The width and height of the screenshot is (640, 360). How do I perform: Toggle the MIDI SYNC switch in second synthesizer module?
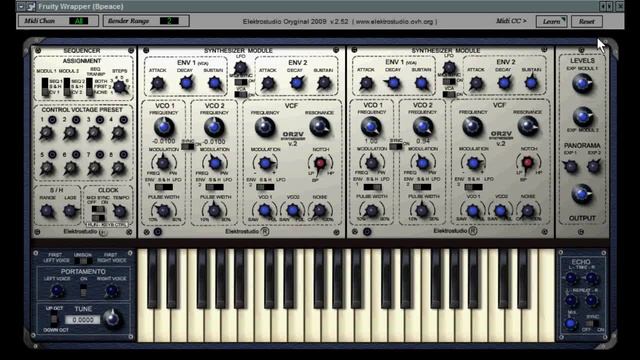449,81
